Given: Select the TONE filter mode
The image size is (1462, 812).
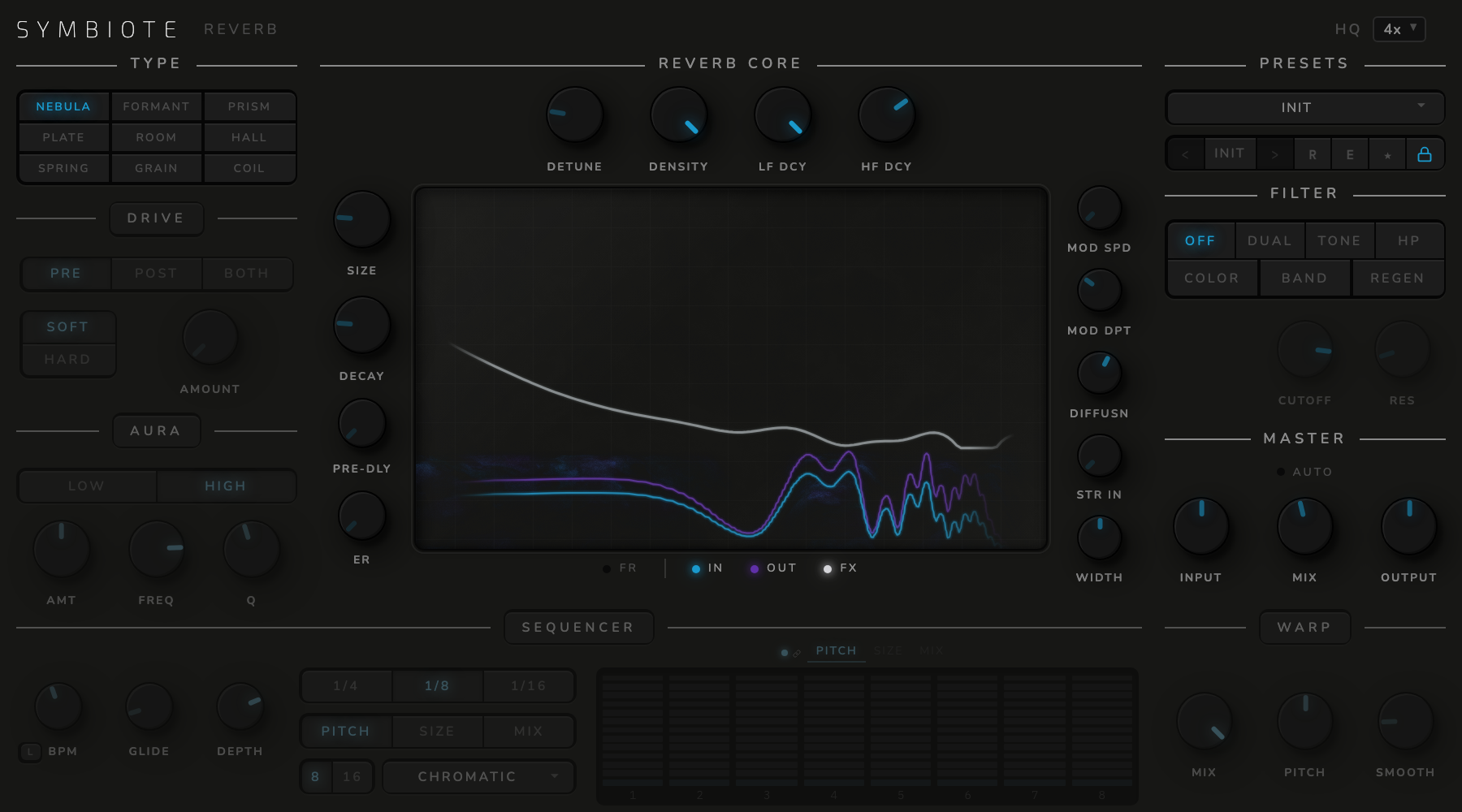Looking at the screenshot, I should click(x=1339, y=241).
